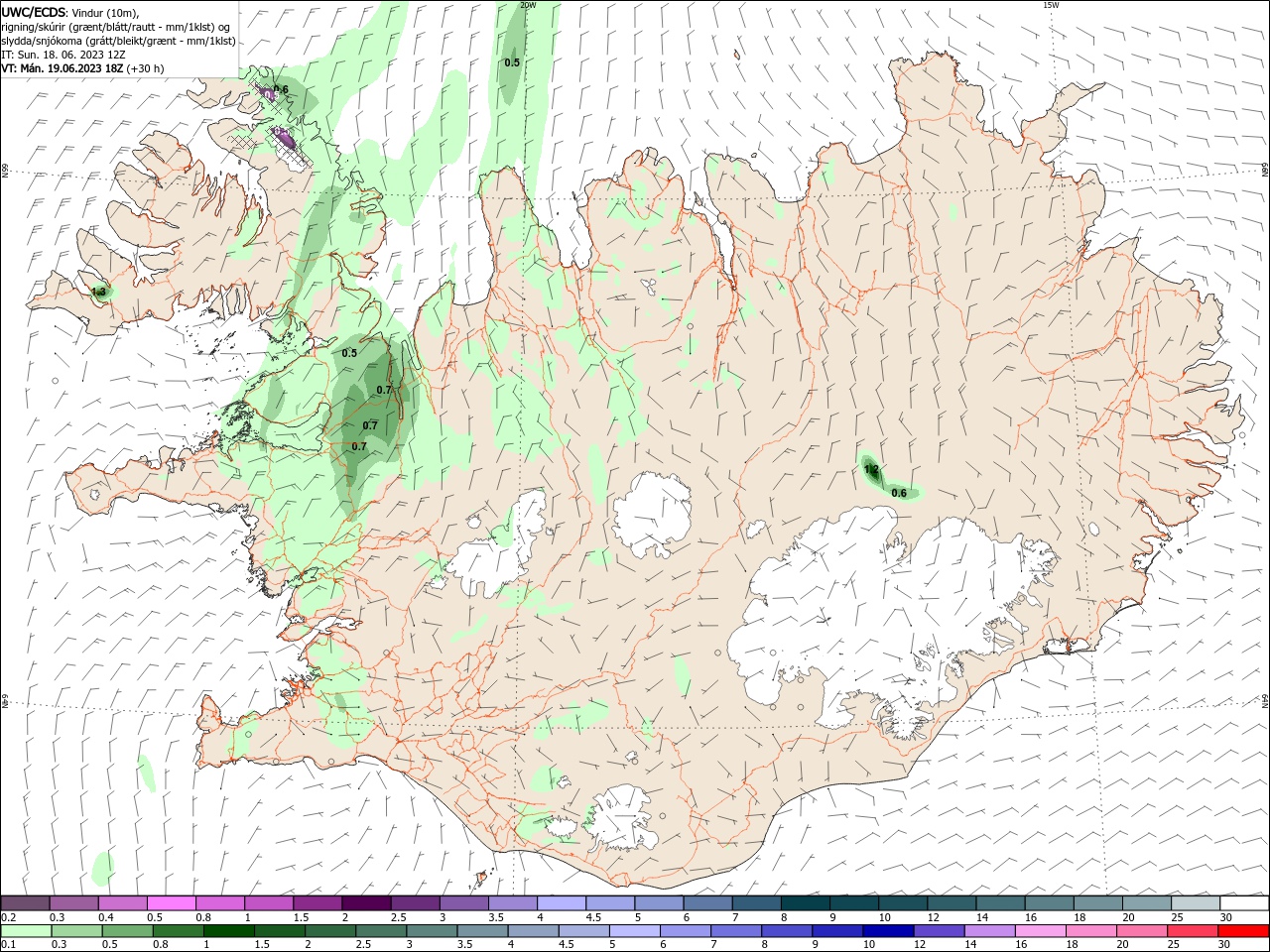
Task: Click the 20W longitude label
Action: point(528,5)
